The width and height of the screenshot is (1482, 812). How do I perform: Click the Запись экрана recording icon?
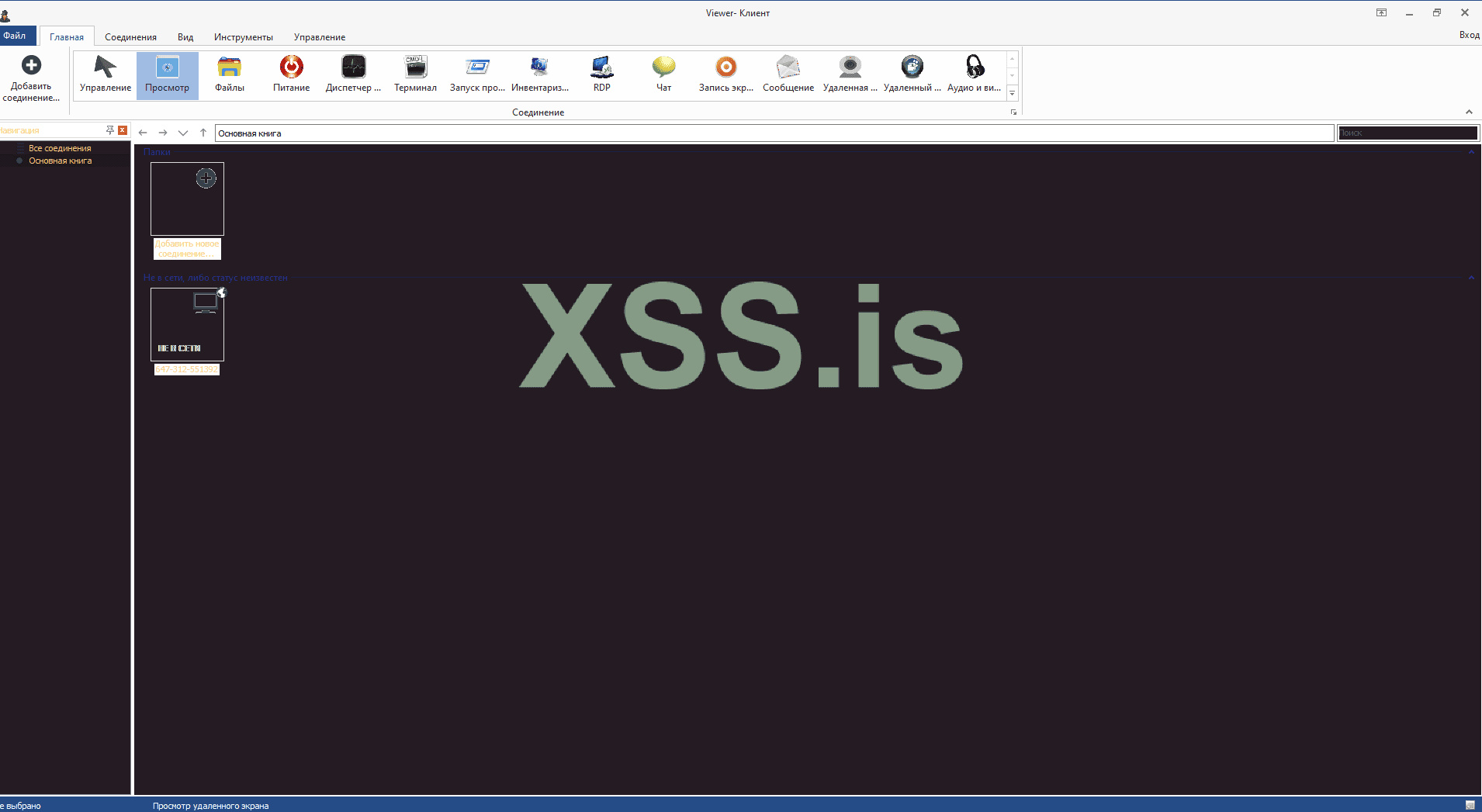coord(726,75)
